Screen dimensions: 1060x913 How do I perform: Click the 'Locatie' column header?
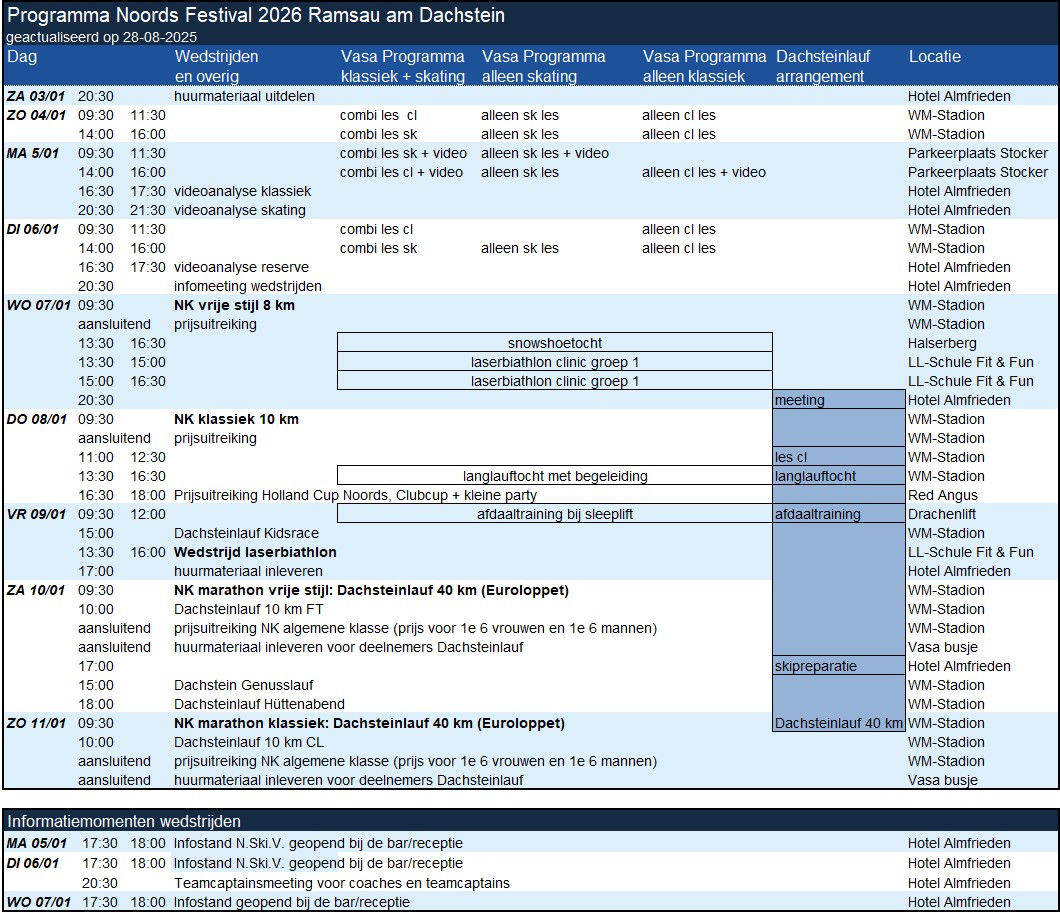(x=934, y=57)
